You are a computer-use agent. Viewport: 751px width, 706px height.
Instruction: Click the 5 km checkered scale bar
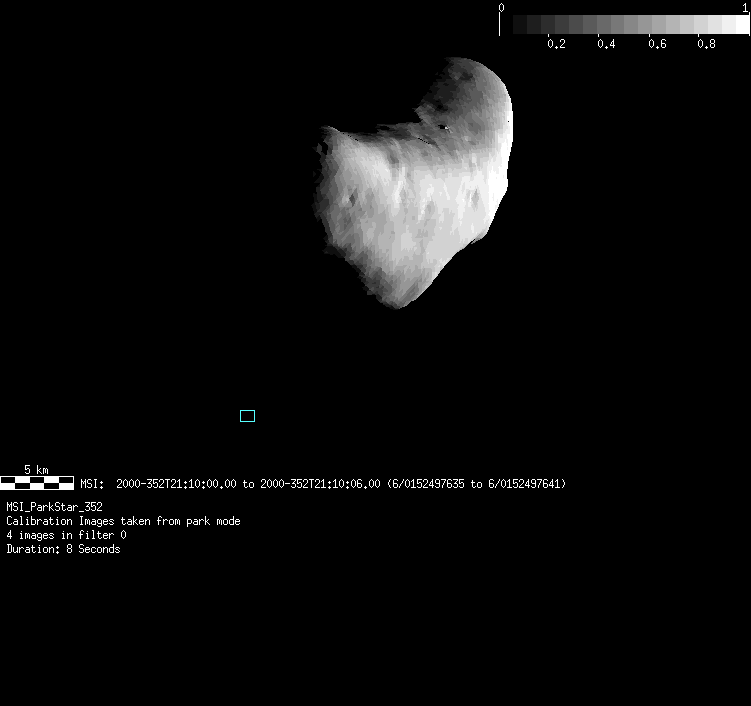click(37, 483)
